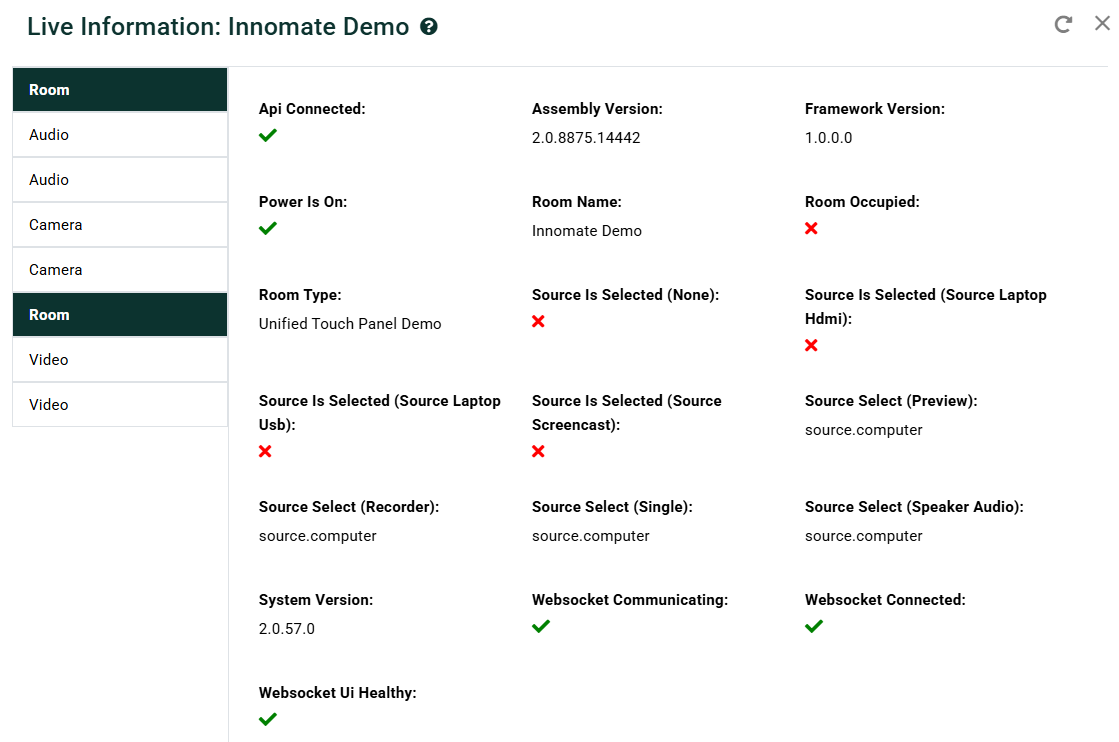Click source.computer under Source Select (Preview)
Image resolution: width=1119 pixels, height=742 pixels.
864,430
